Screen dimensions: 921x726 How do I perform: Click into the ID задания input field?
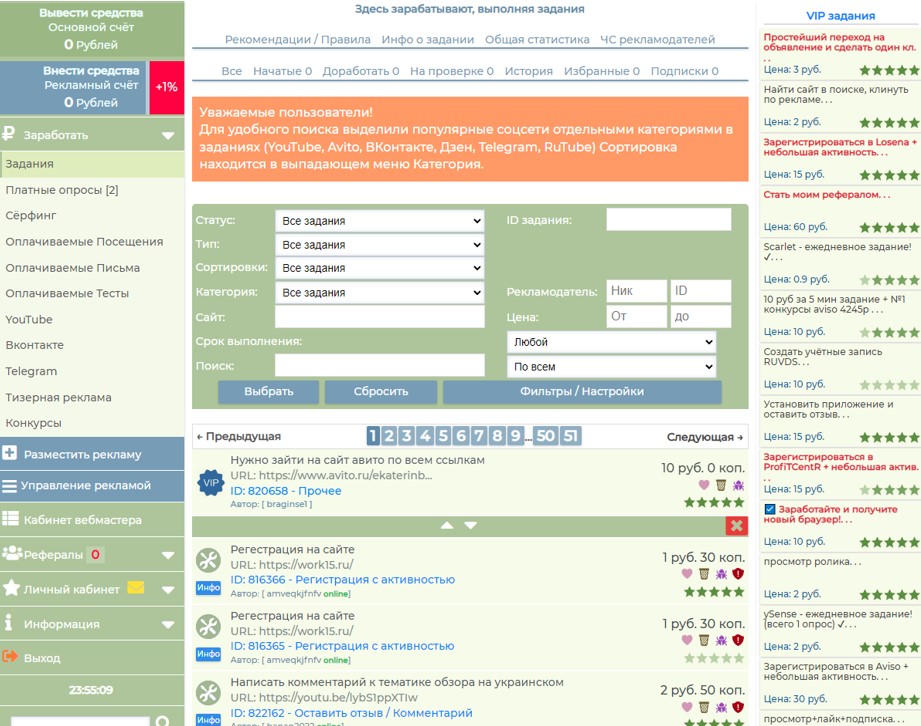pos(668,220)
